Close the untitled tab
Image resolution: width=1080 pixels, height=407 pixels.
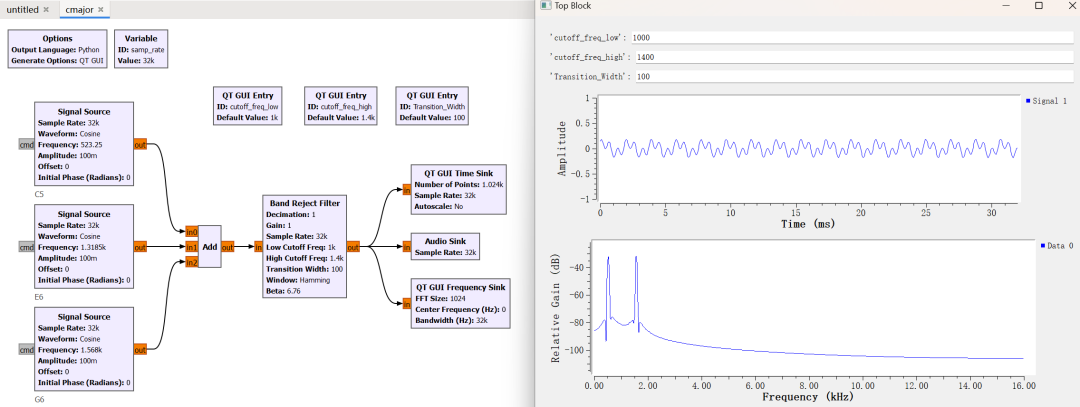46,10
